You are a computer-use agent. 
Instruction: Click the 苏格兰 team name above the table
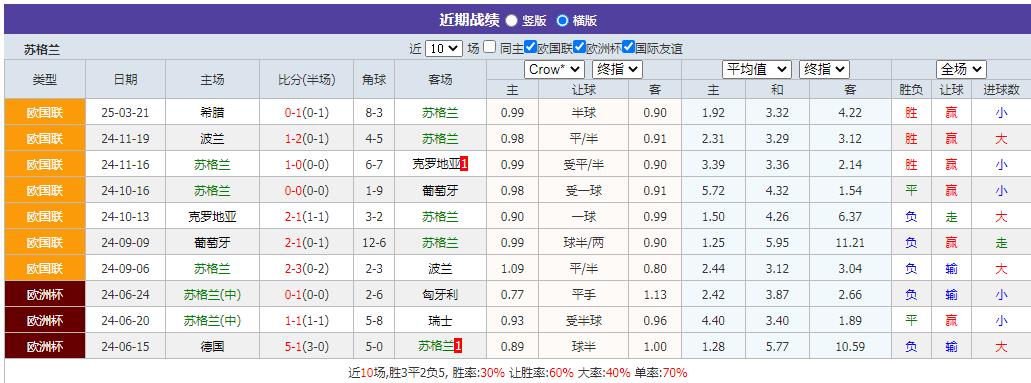[x=42, y=50]
